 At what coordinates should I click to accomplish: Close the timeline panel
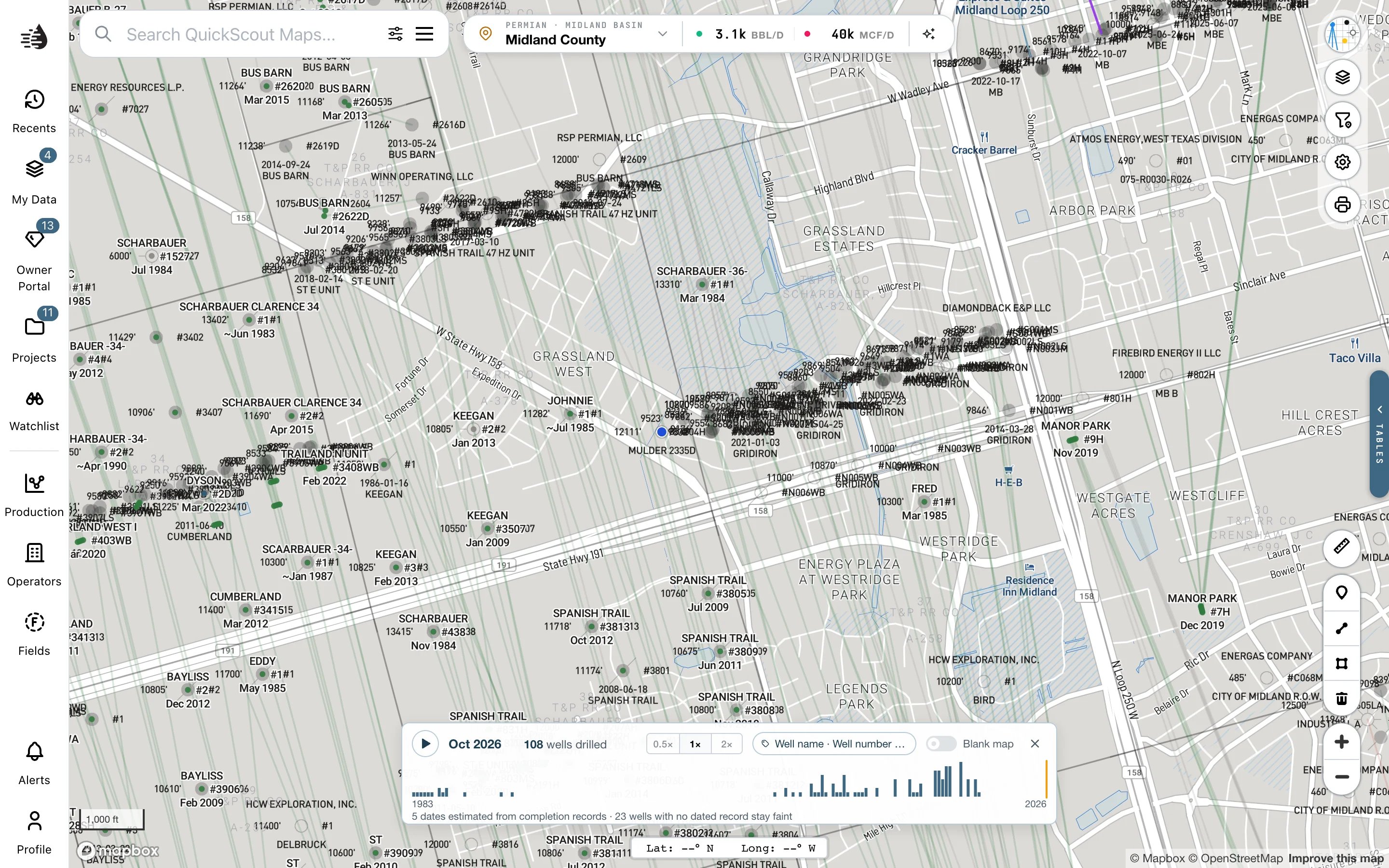(x=1035, y=744)
